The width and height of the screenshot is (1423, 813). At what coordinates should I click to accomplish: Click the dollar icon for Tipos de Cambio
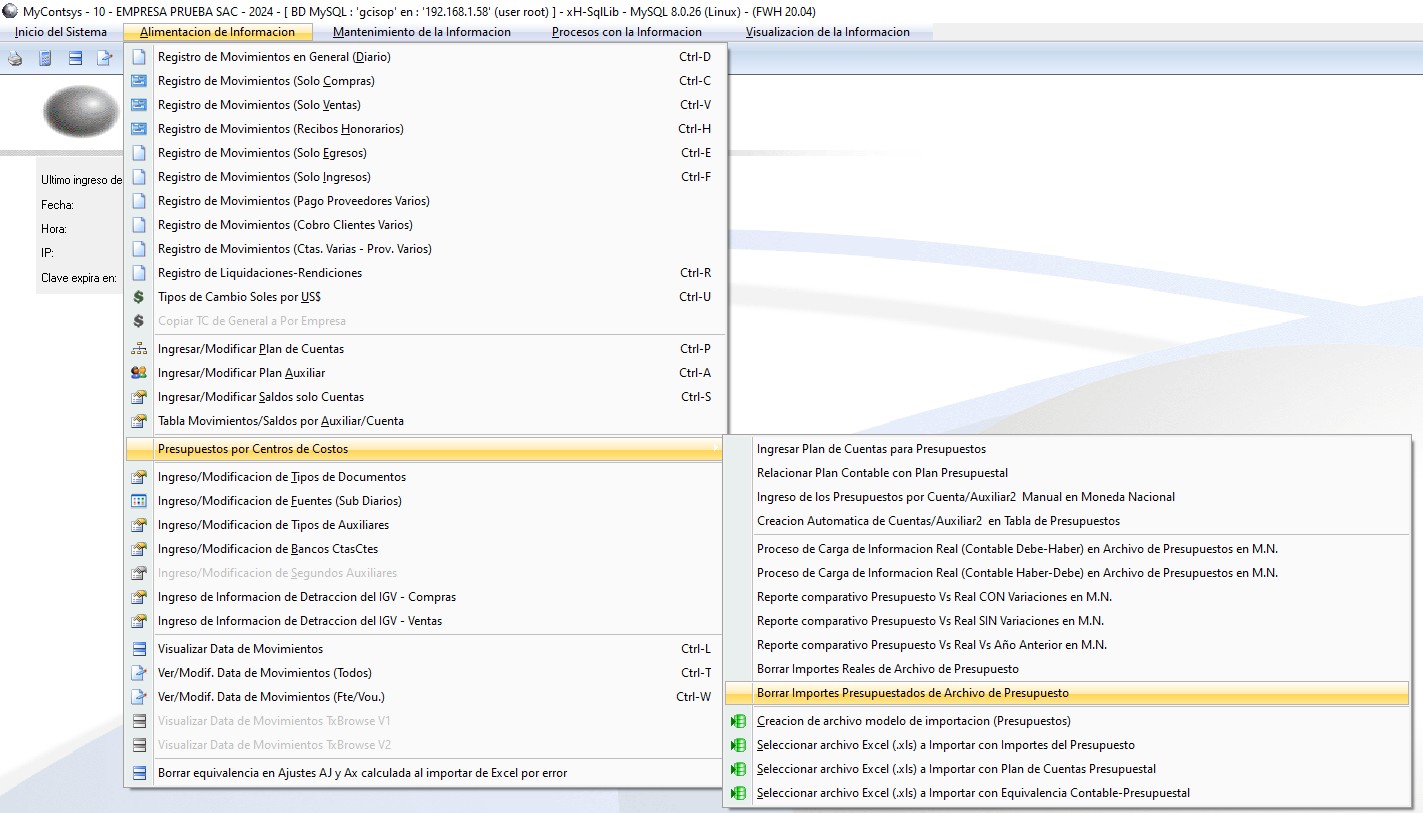point(139,297)
